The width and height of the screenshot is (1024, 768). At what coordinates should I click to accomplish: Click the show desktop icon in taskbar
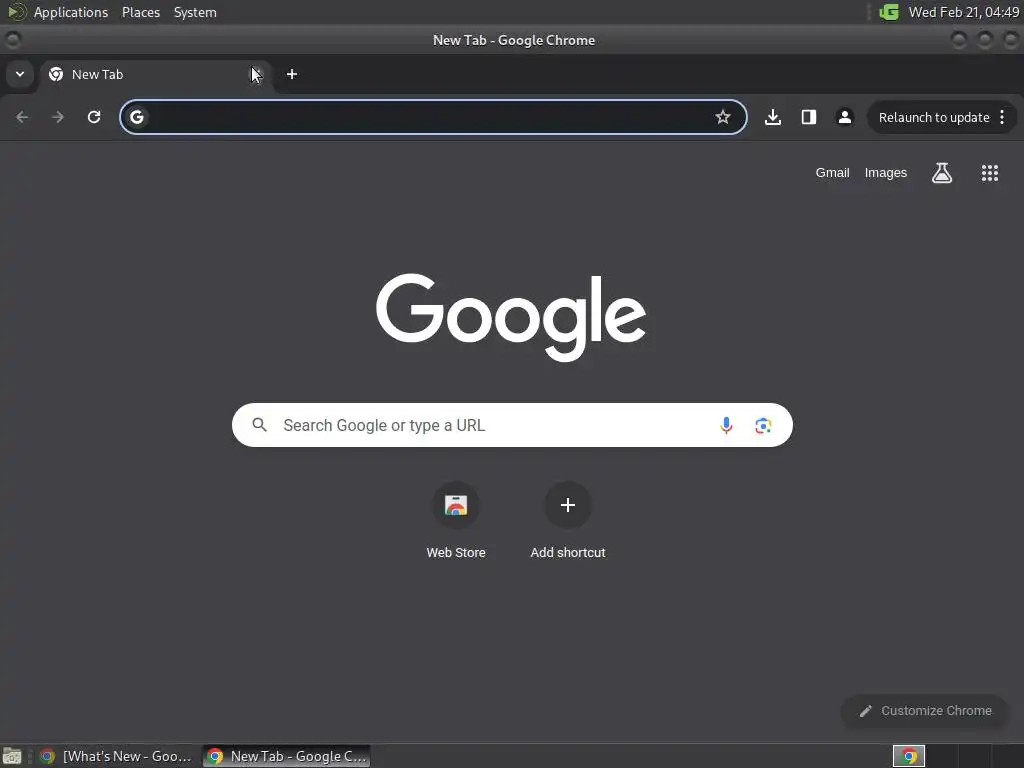tap(12, 756)
